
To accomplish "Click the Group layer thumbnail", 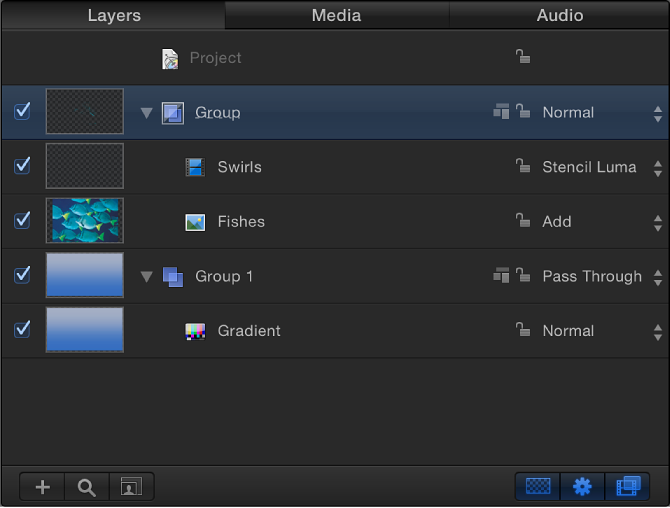I will coord(85,112).
